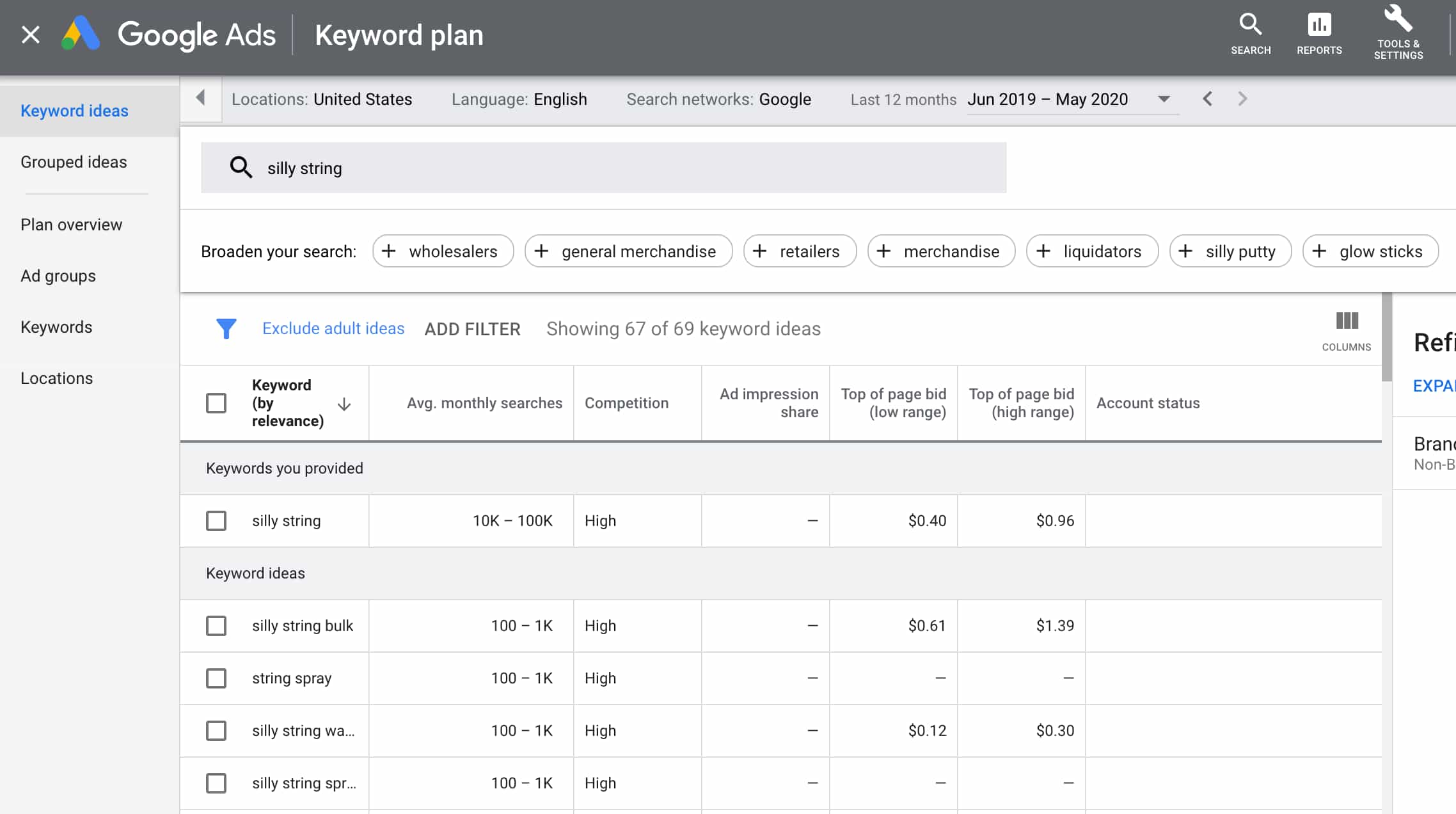Add 'glow sticks' to broaden your search

1370,251
